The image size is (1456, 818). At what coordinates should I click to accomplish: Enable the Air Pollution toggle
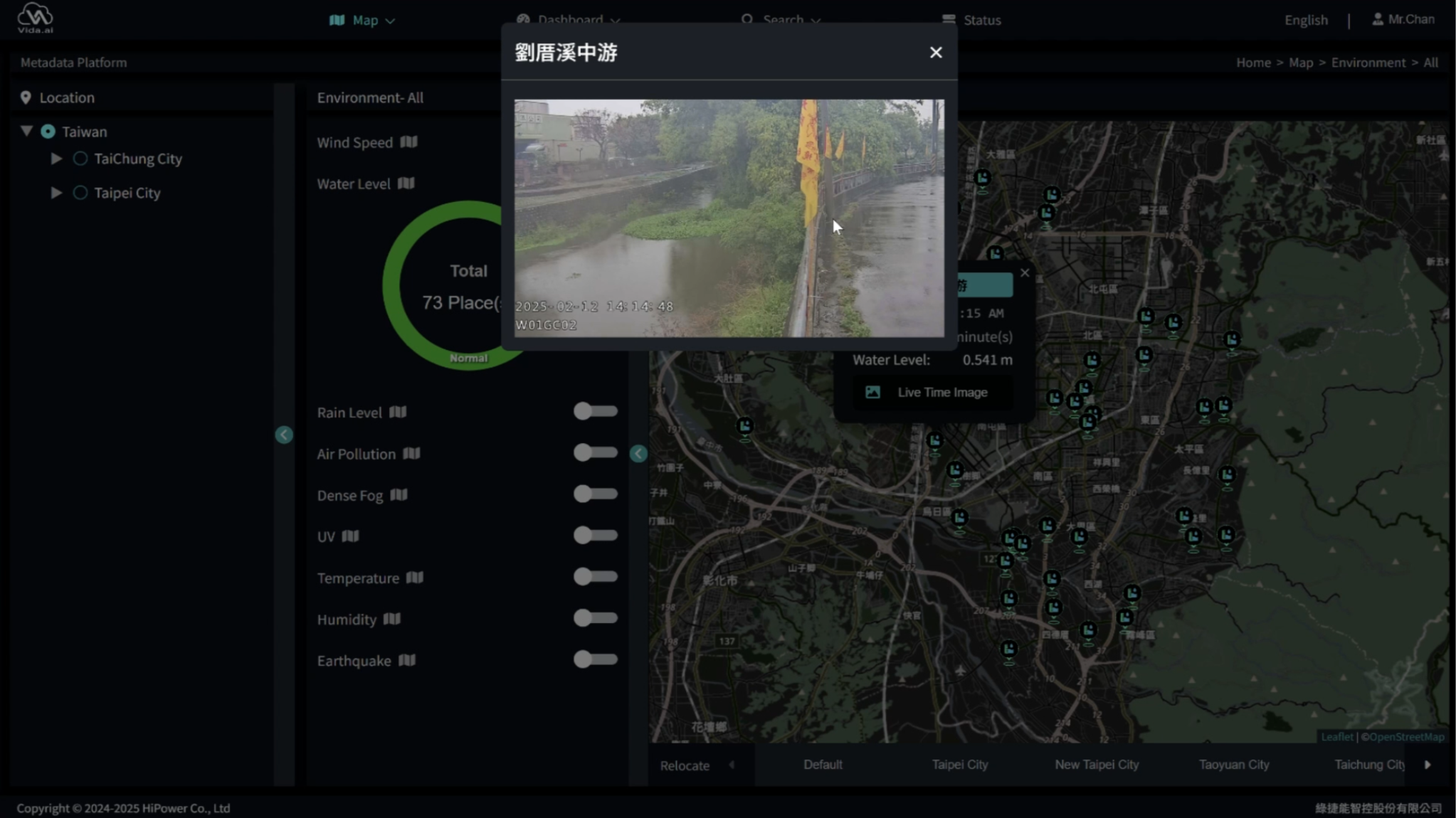[595, 452]
